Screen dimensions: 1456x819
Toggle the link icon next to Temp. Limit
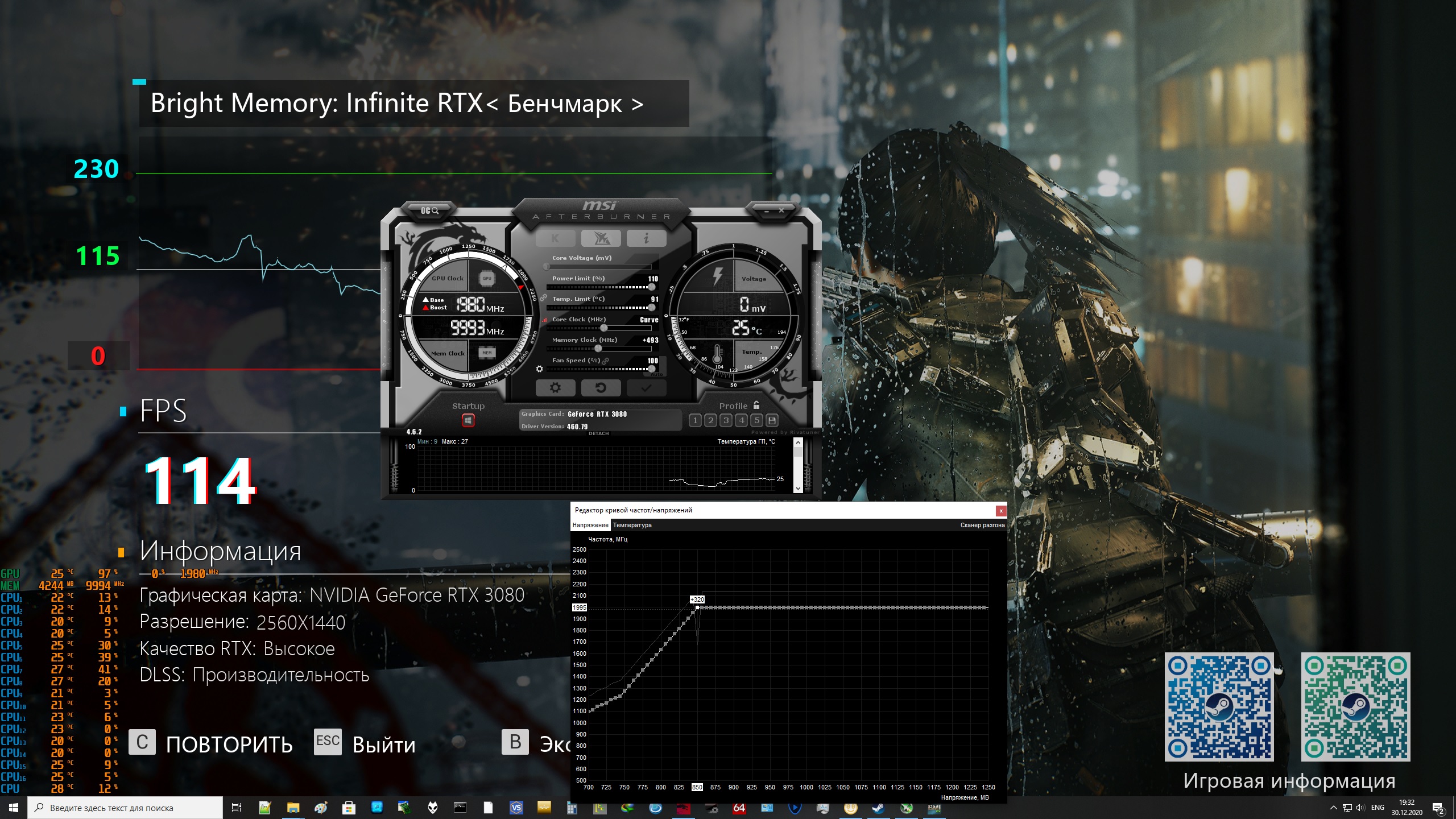coord(544,298)
